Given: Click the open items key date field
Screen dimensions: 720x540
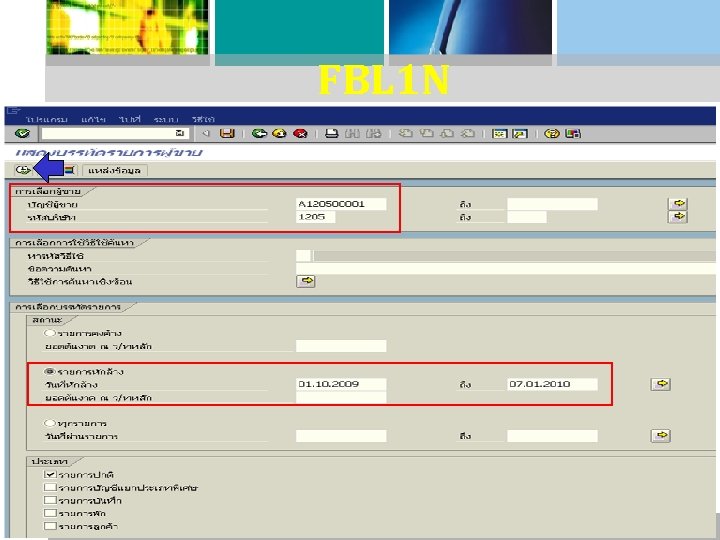Looking at the screenshot, I should (341, 346).
